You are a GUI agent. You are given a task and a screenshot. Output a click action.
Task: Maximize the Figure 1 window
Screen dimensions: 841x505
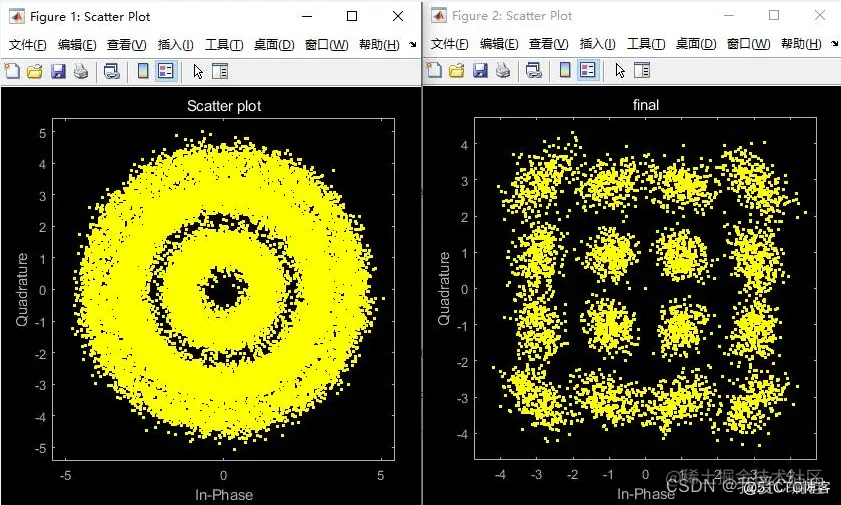point(352,16)
